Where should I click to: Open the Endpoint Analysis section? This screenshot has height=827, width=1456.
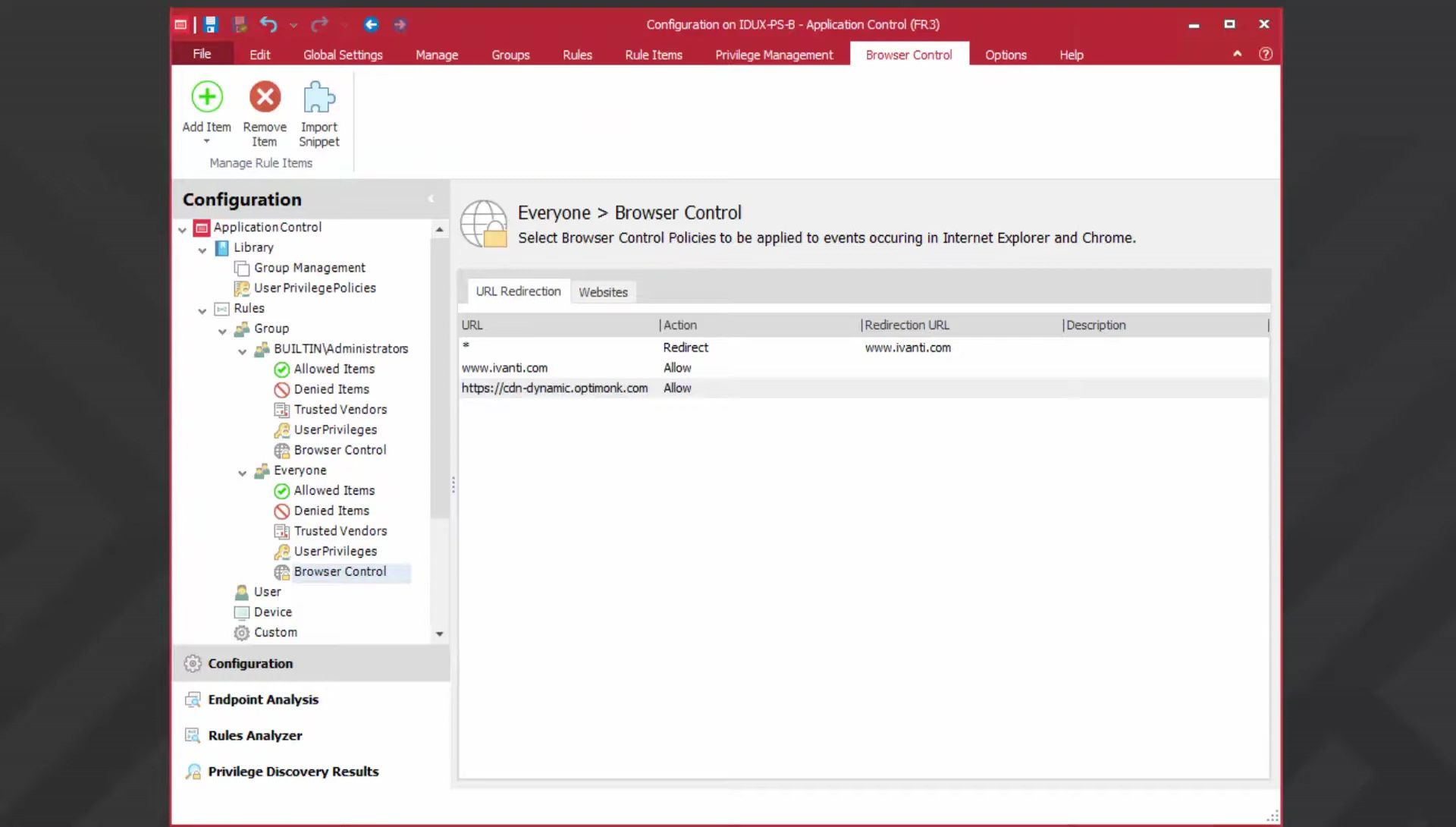point(311,700)
